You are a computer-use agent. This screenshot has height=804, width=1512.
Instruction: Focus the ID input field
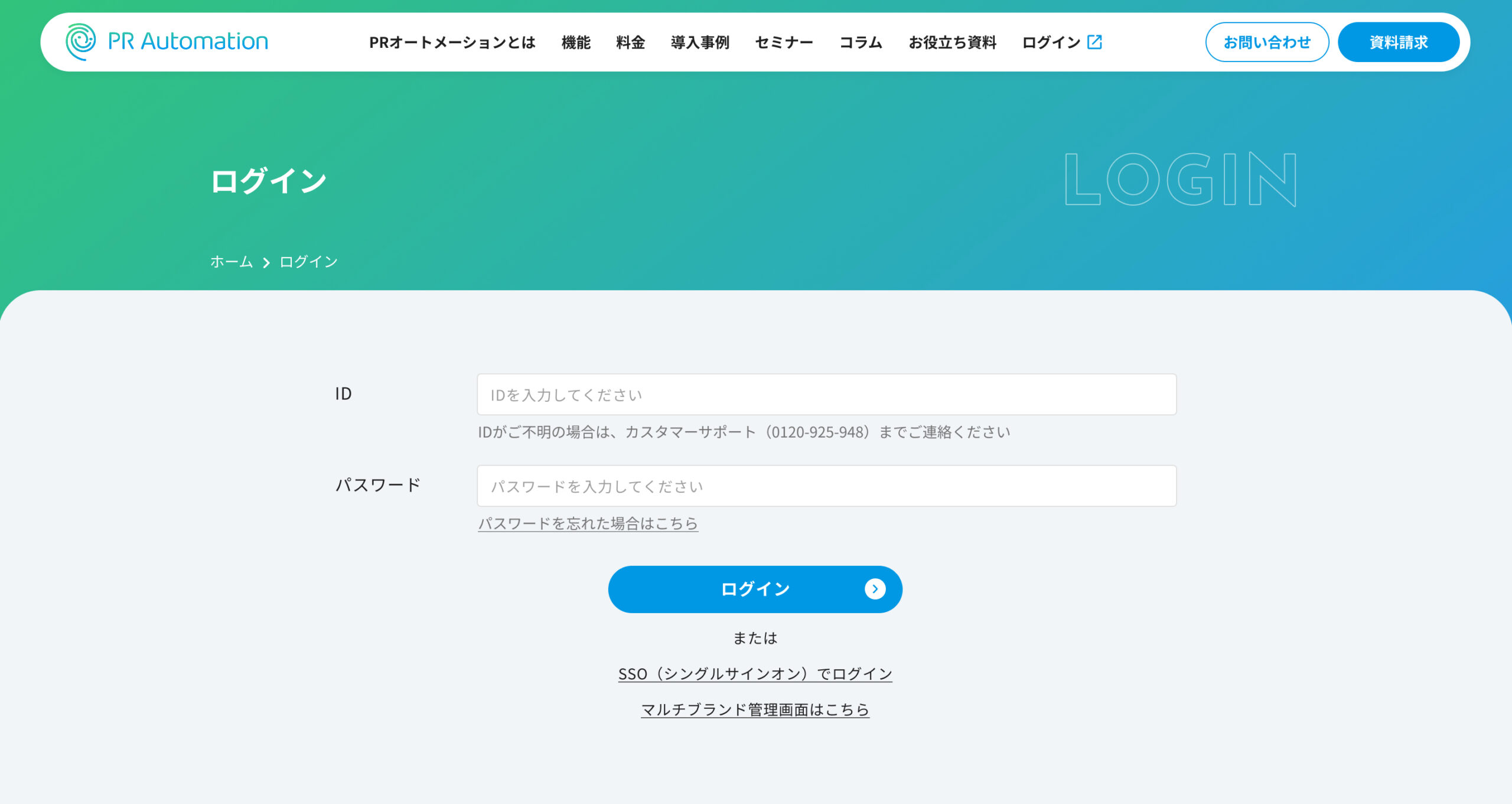(826, 395)
